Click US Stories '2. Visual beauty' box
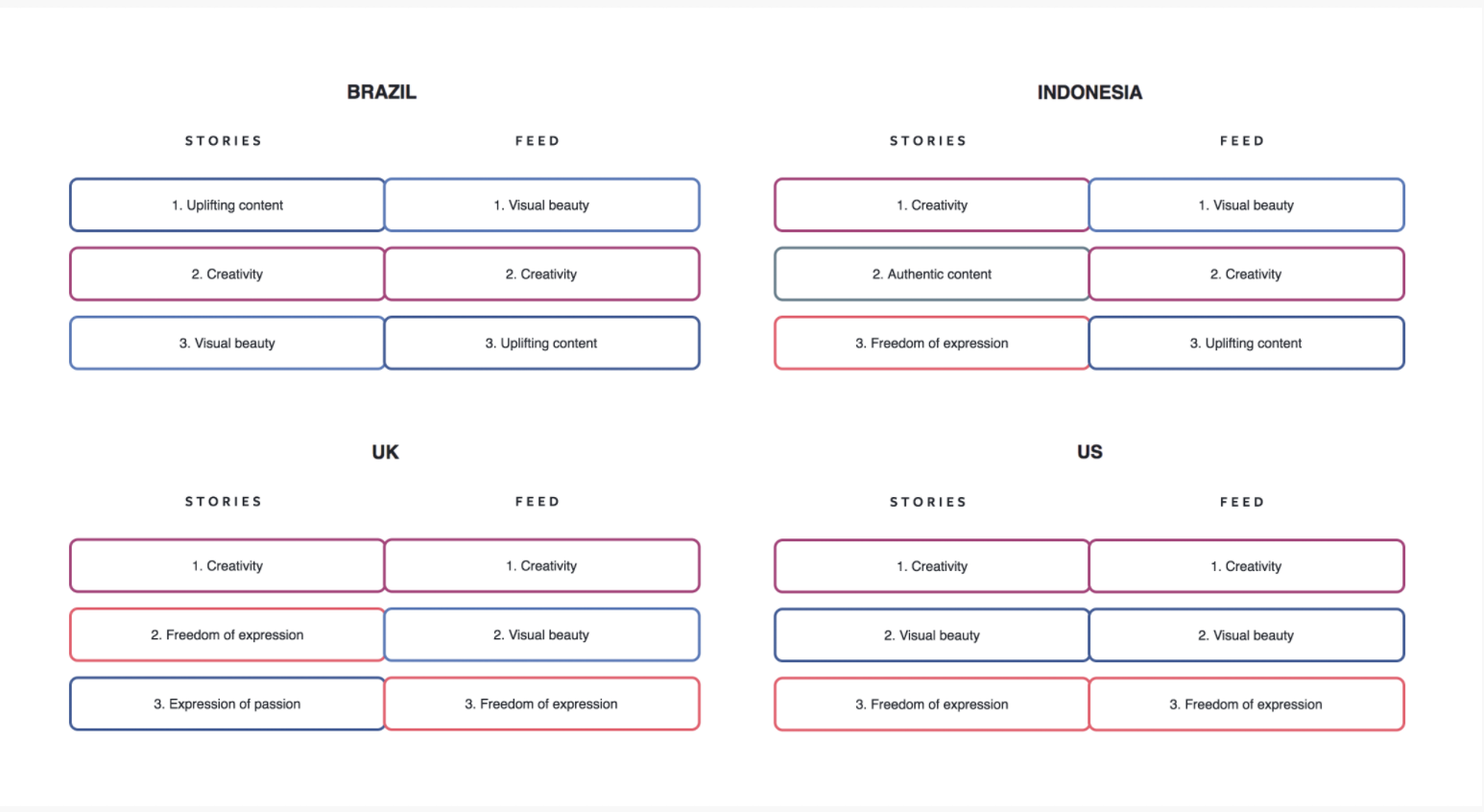The width and height of the screenshot is (1484, 812). tap(932, 634)
